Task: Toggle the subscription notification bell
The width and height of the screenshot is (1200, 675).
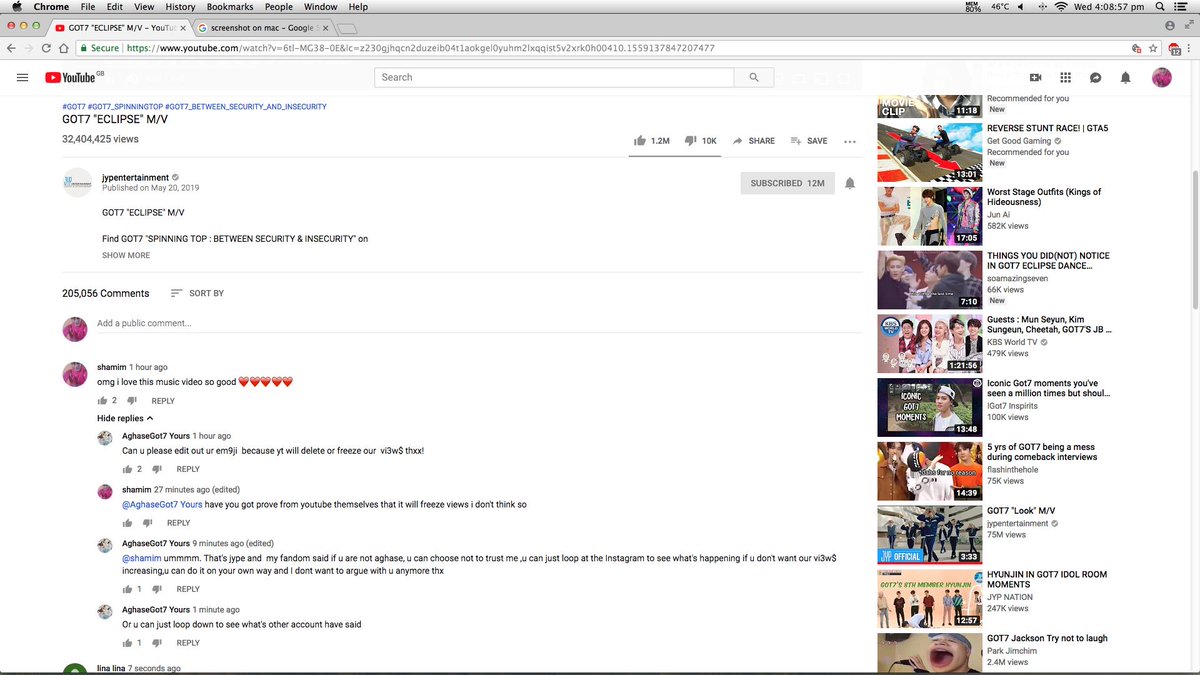Action: click(850, 183)
